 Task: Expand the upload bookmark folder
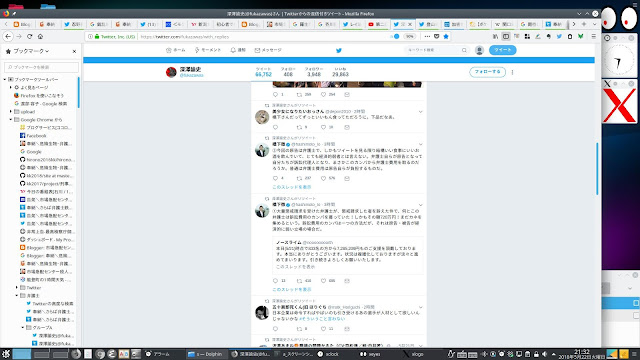click(x=11, y=111)
